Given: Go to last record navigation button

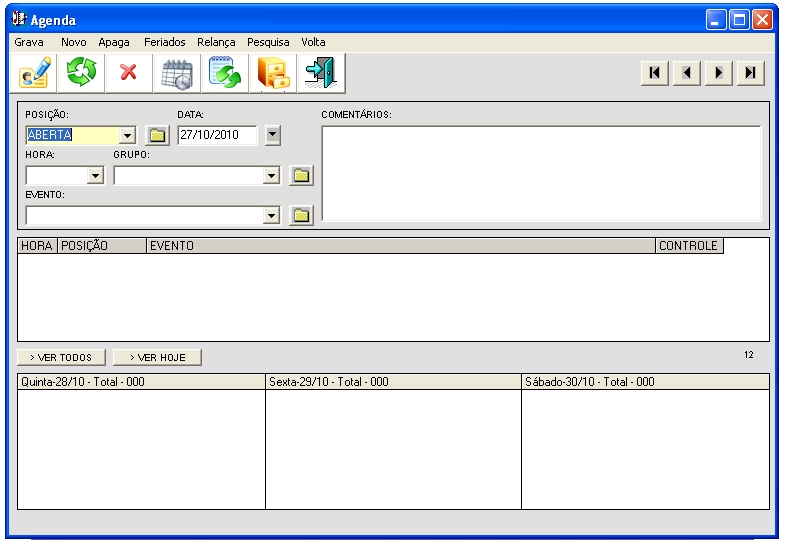Looking at the screenshot, I should point(750,73).
